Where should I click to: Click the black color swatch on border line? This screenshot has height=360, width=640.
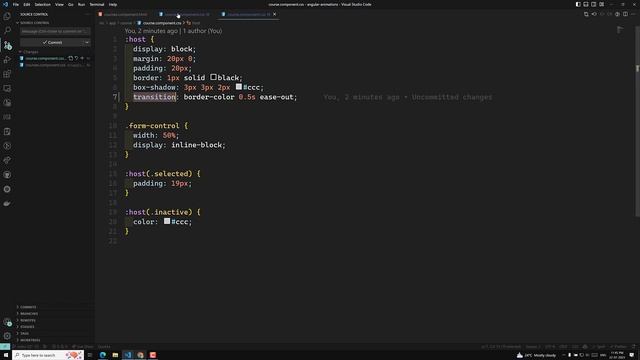[213, 77]
